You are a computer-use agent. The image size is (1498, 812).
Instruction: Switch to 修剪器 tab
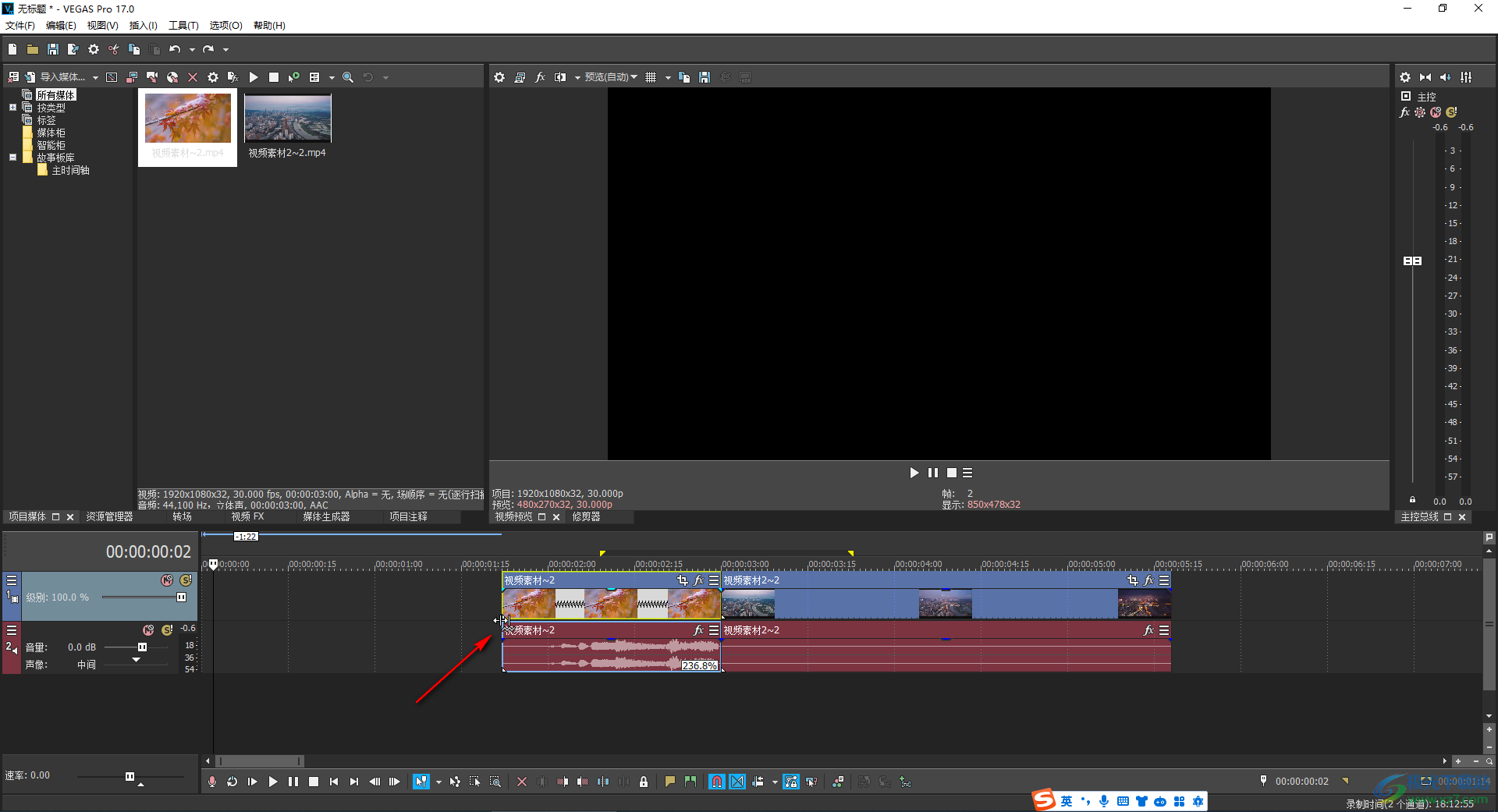click(586, 516)
